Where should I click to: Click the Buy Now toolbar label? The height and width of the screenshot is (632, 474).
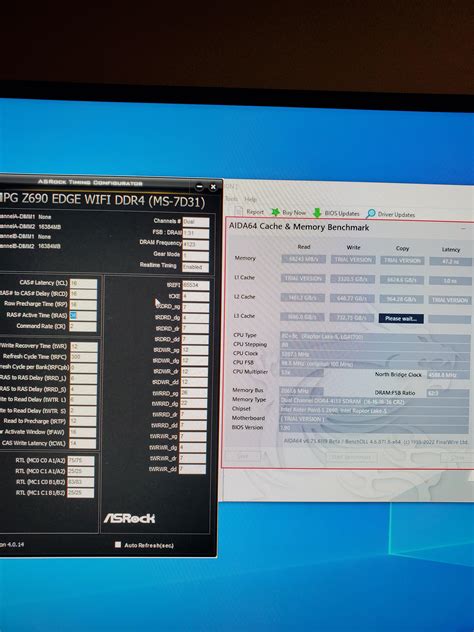pyautogui.click(x=294, y=212)
